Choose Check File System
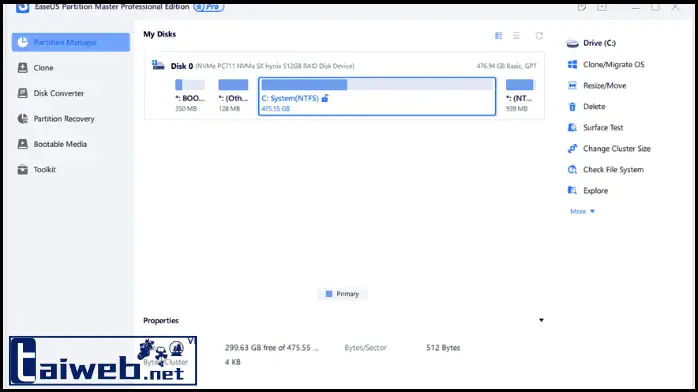The height and width of the screenshot is (392, 698). pyautogui.click(x=613, y=170)
